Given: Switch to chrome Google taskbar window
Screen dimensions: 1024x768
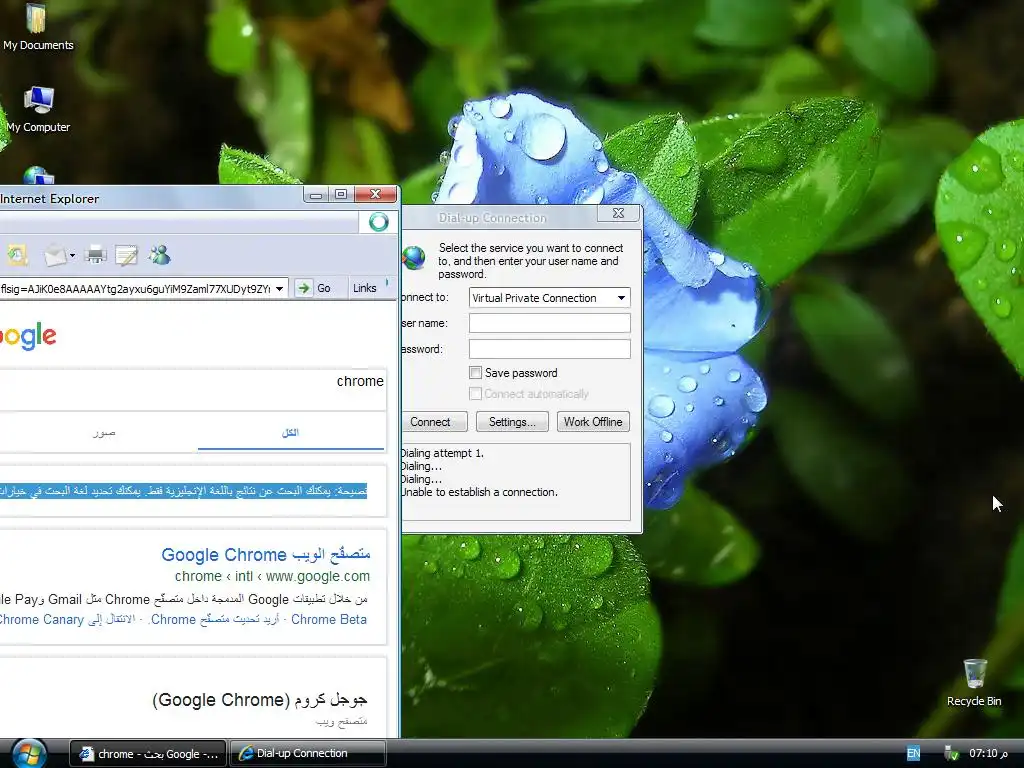Looking at the screenshot, I should (x=148, y=754).
